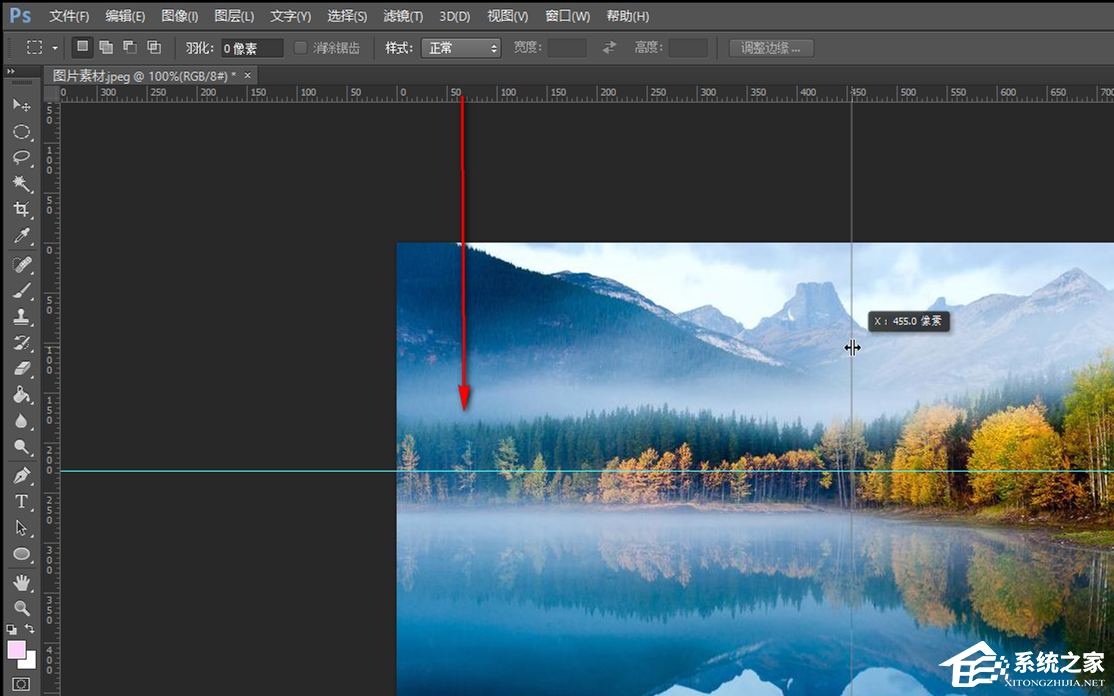Enable the 消除锯齿 anti-alias checkbox

[x=301, y=48]
